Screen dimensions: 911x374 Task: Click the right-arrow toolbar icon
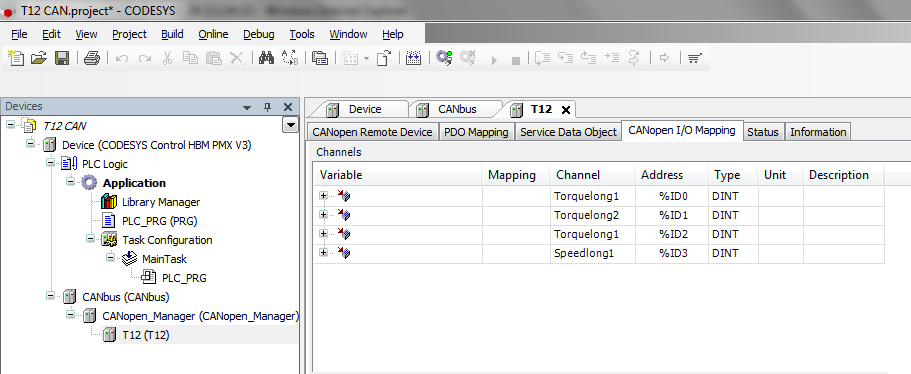(665, 58)
